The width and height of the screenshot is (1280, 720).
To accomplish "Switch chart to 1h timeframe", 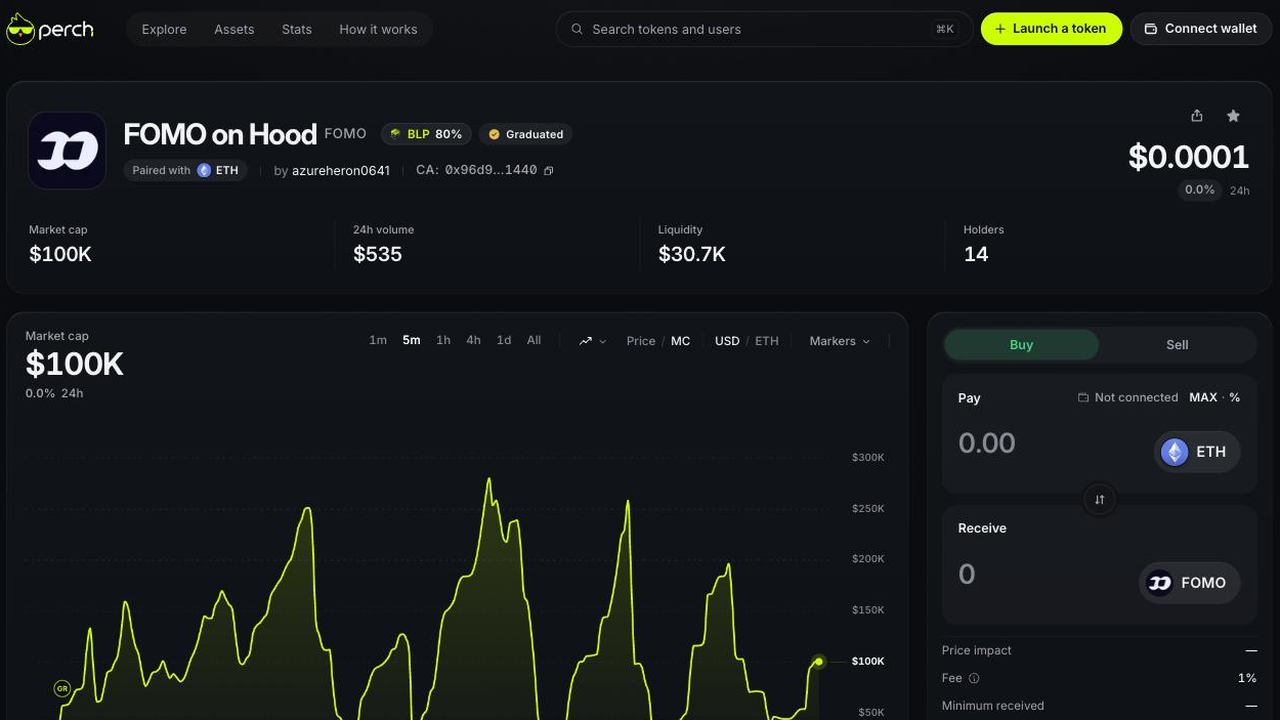I will point(443,341).
